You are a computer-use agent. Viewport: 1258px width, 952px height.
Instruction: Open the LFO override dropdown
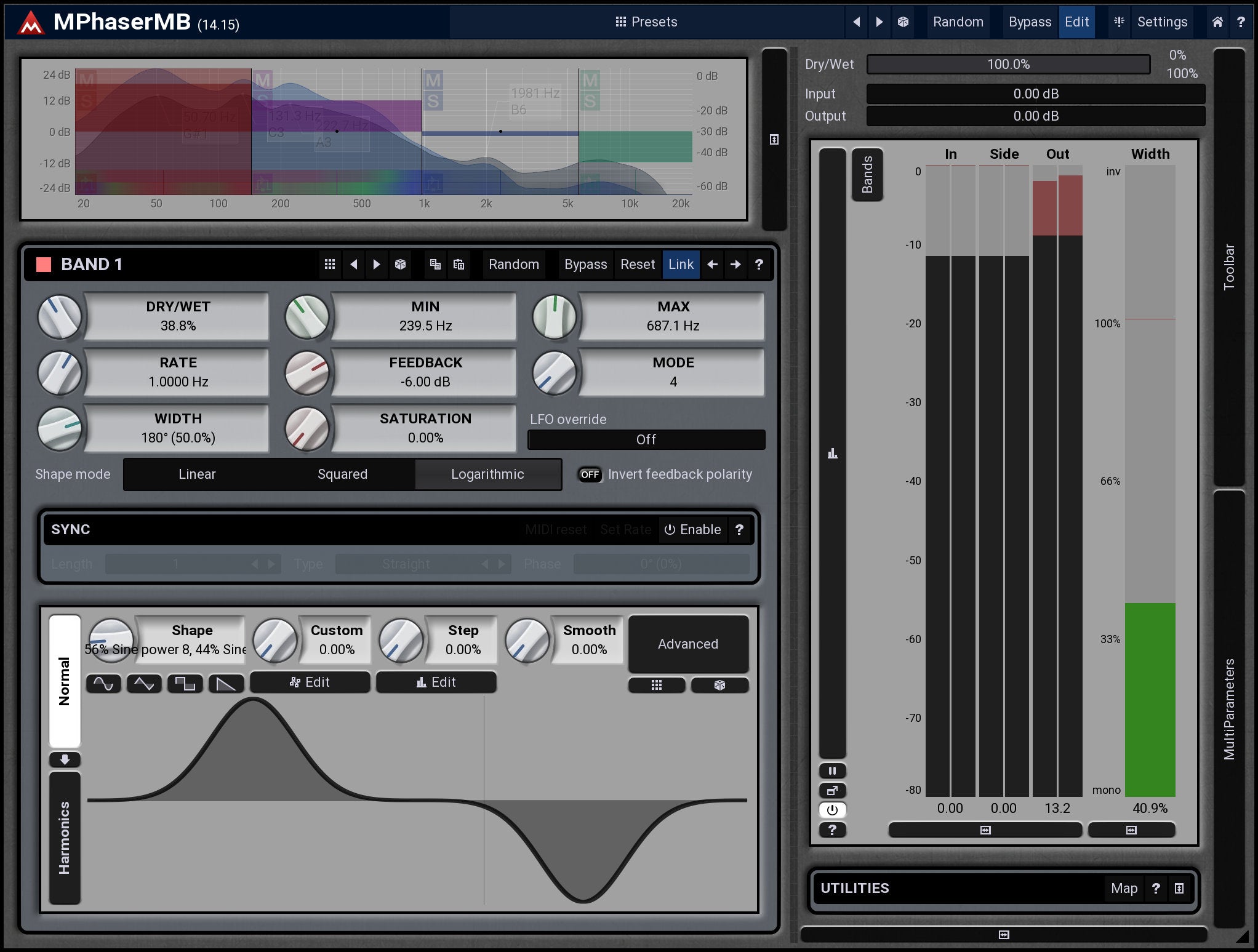[646, 439]
